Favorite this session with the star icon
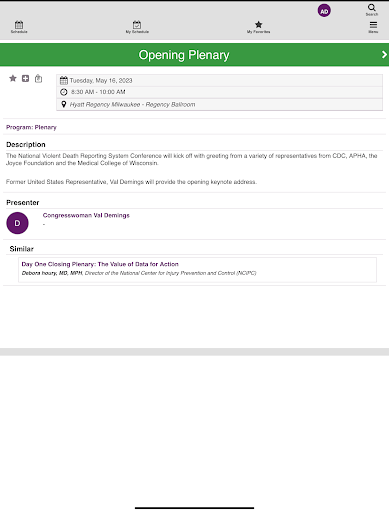The width and height of the screenshot is (389, 512). pyautogui.click(x=13, y=78)
